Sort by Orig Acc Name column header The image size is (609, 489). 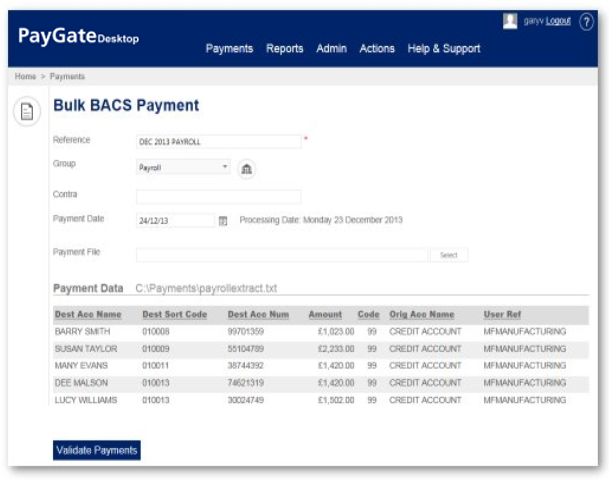(421, 315)
